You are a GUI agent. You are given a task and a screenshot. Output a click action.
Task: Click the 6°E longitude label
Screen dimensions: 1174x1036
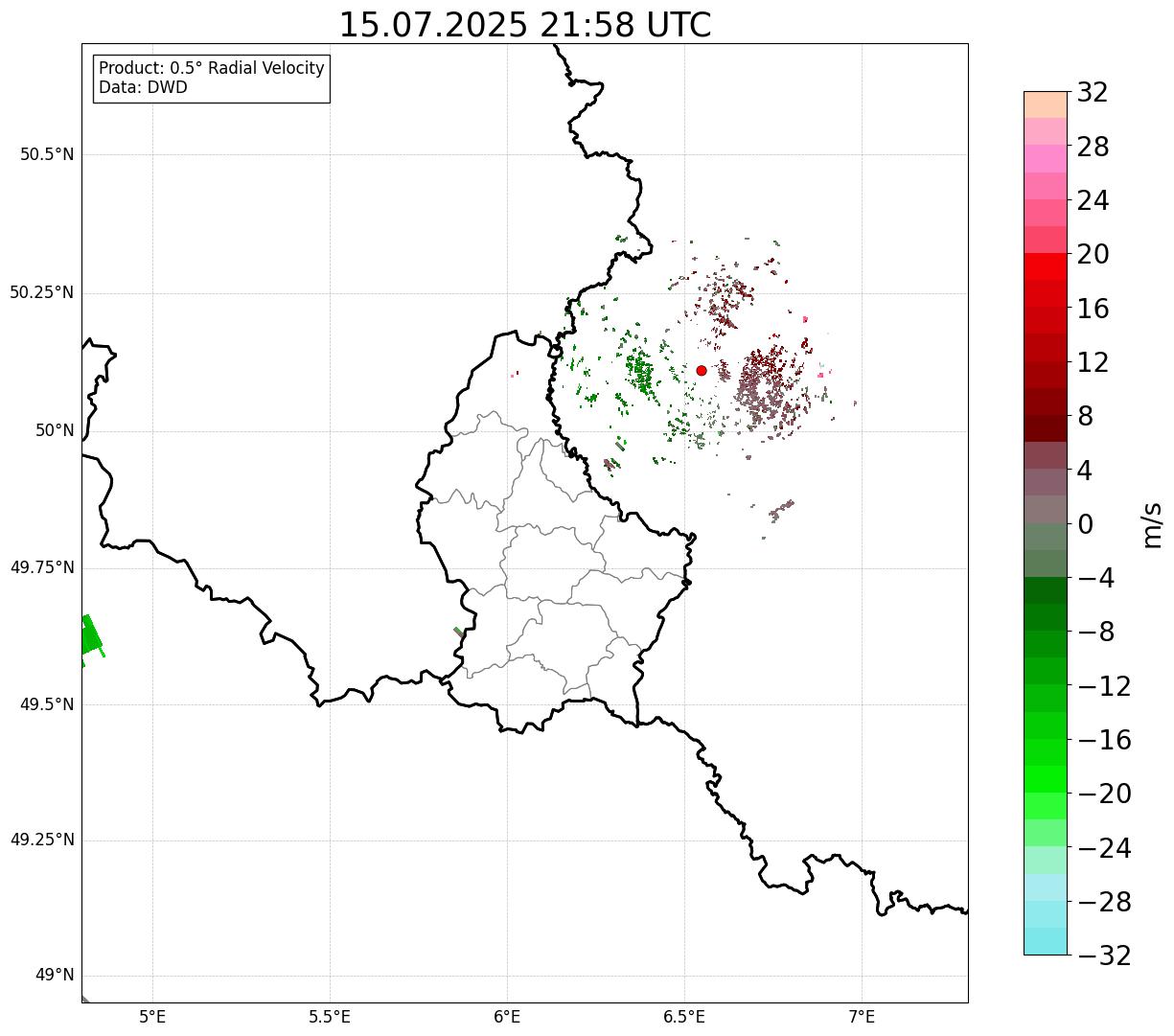click(507, 1017)
